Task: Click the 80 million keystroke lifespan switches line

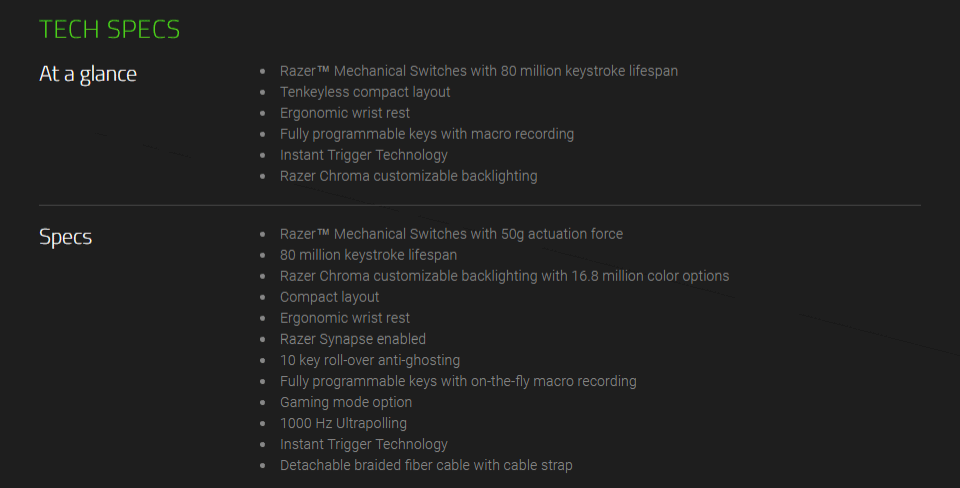Action: pyautogui.click(x=479, y=71)
